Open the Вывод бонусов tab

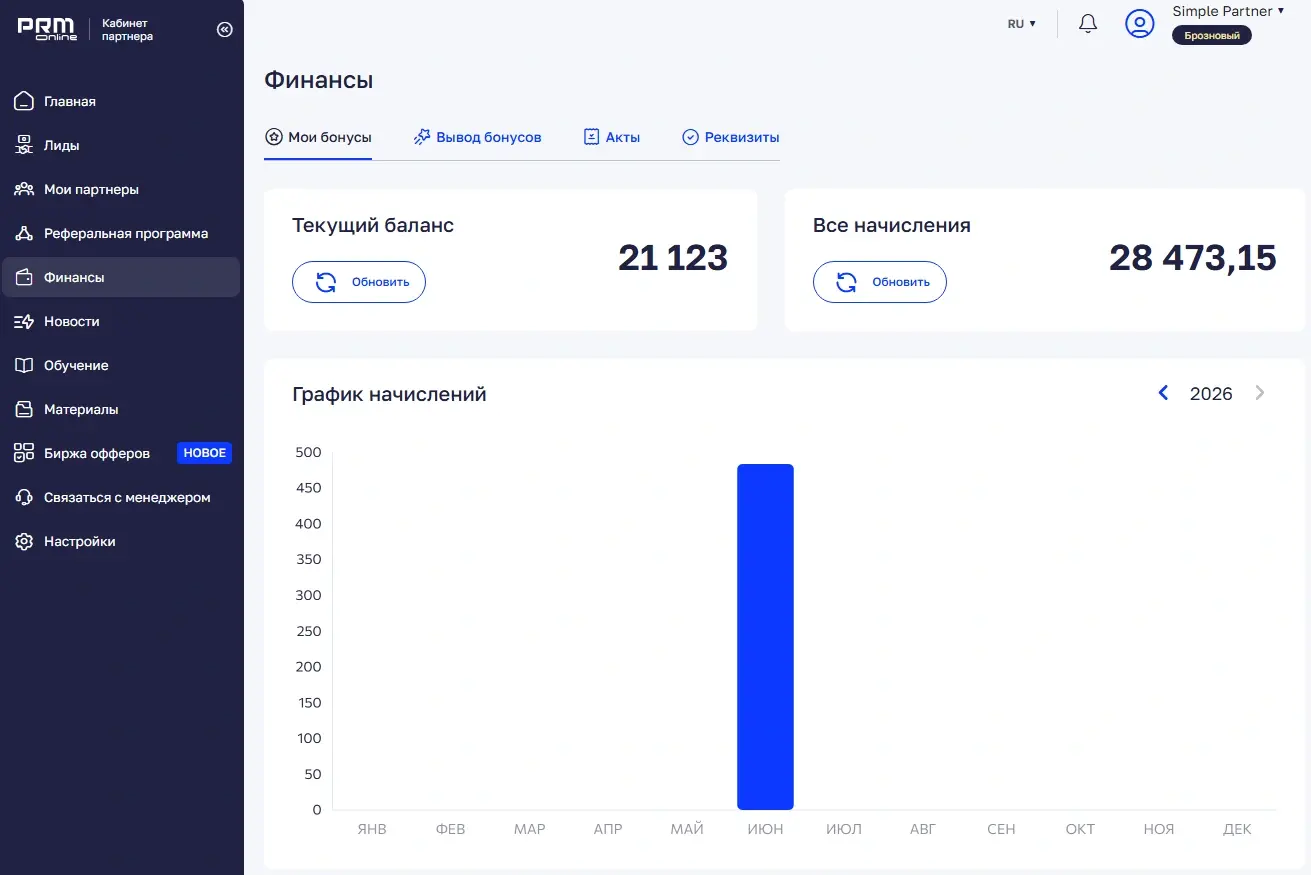click(477, 137)
